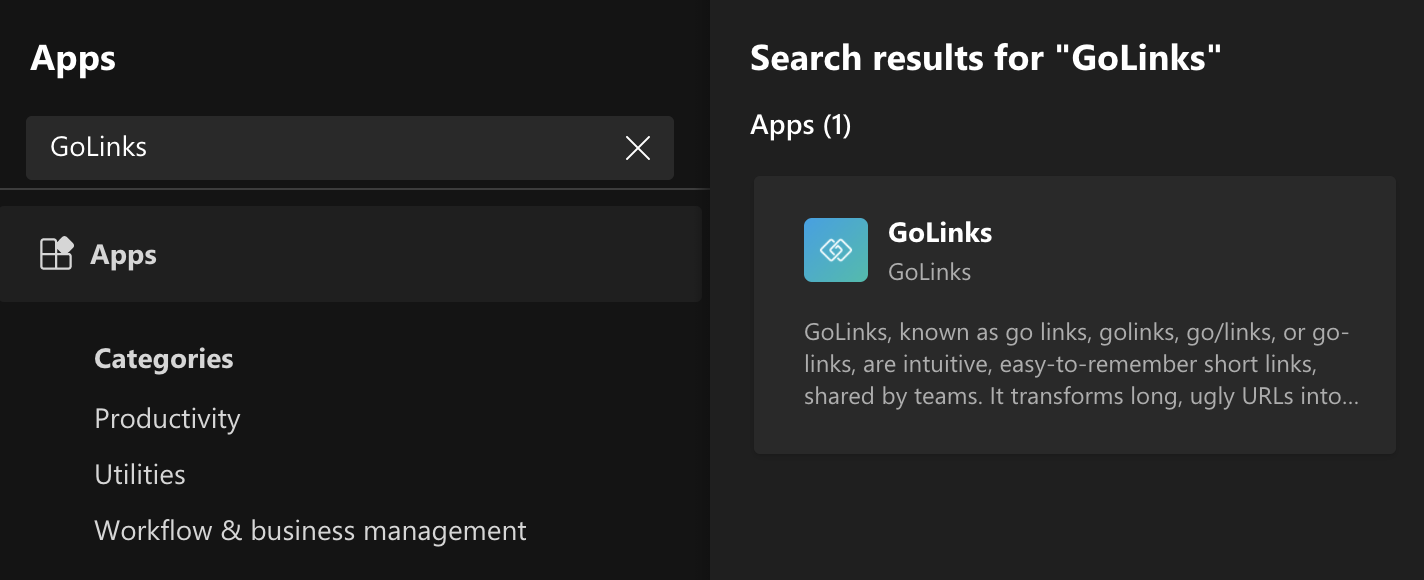1424x580 pixels.
Task: Select the Utilities category
Action: pyautogui.click(x=139, y=475)
